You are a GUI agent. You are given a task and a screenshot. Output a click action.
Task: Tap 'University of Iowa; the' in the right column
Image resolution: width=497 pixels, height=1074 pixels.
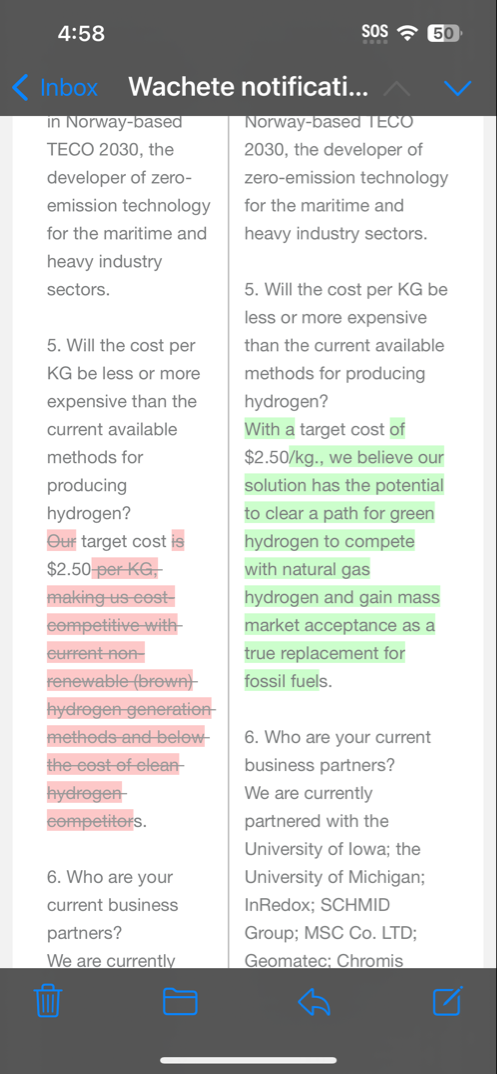click(x=332, y=849)
